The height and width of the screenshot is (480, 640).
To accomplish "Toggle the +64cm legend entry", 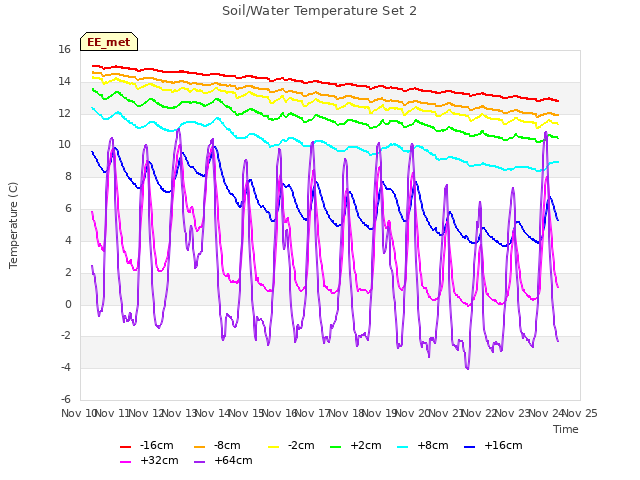I will 223,460.
